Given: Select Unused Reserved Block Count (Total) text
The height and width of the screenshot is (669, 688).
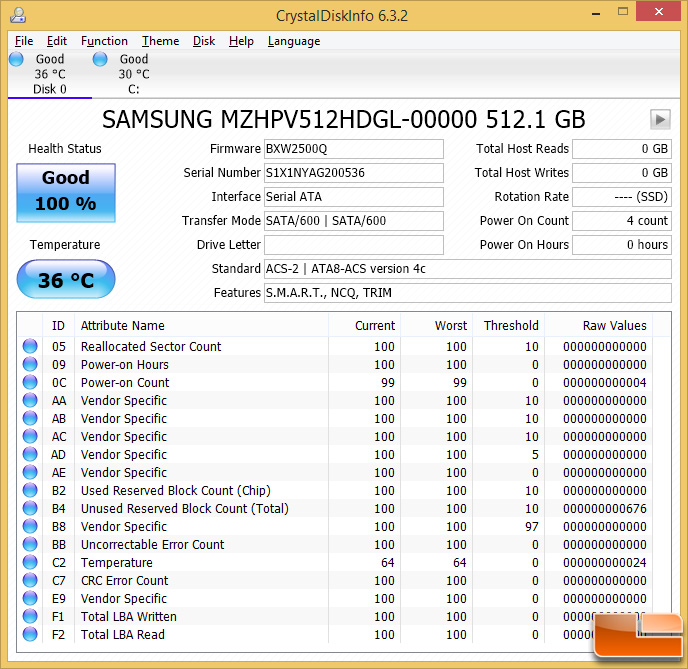Looking at the screenshot, I should 185,508.
